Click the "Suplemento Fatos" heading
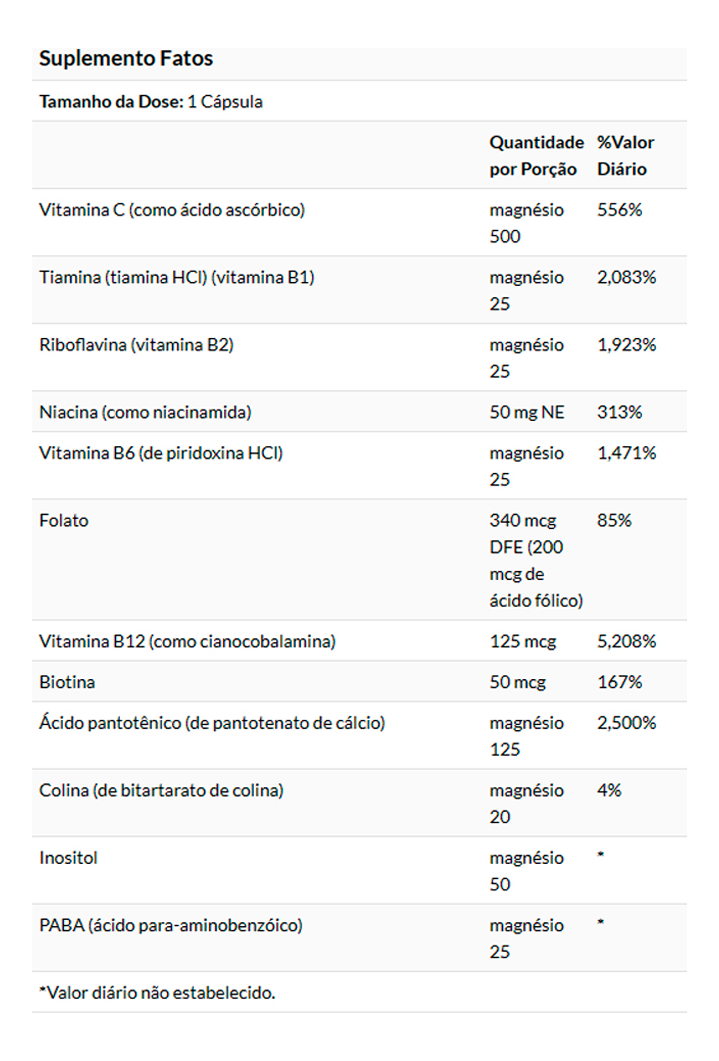This screenshot has height=1061, width=719. click(x=126, y=59)
